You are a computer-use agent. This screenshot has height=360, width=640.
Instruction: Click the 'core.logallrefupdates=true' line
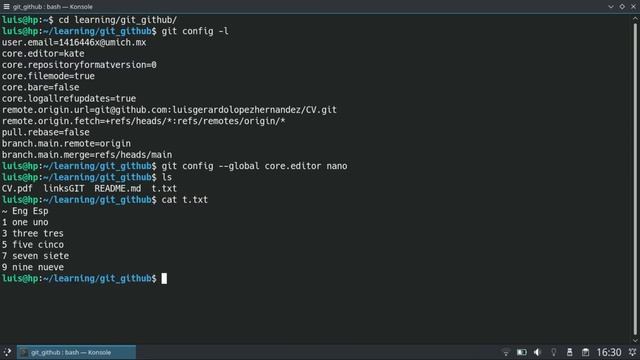tap(69, 98)
